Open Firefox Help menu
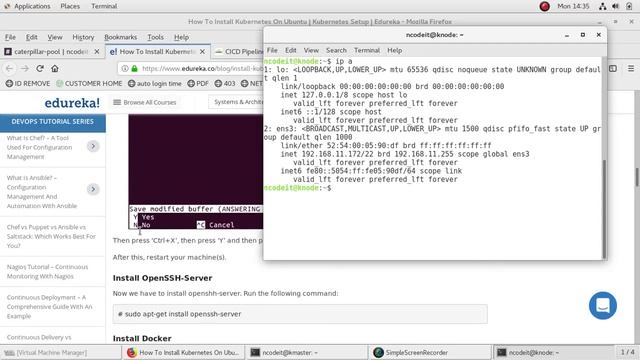The image size is (640, 360). coord(181,37)
